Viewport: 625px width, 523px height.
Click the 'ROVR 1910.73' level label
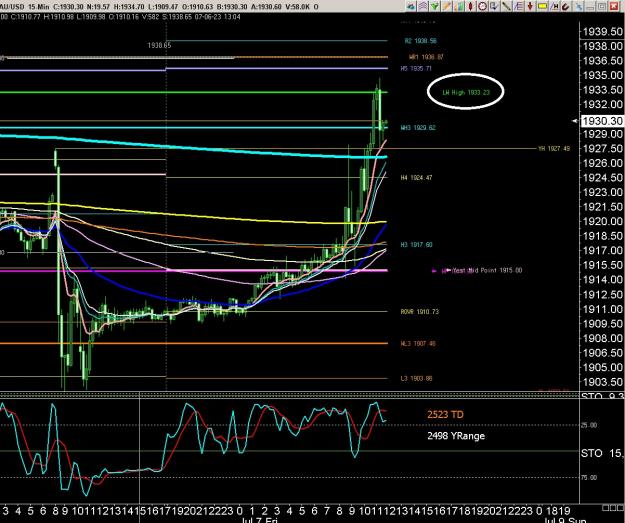419,311
